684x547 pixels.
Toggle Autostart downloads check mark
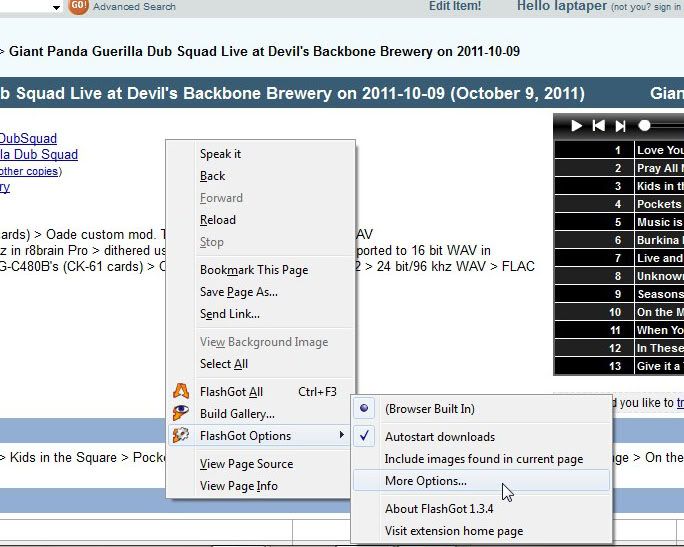(x=364, y=436)
